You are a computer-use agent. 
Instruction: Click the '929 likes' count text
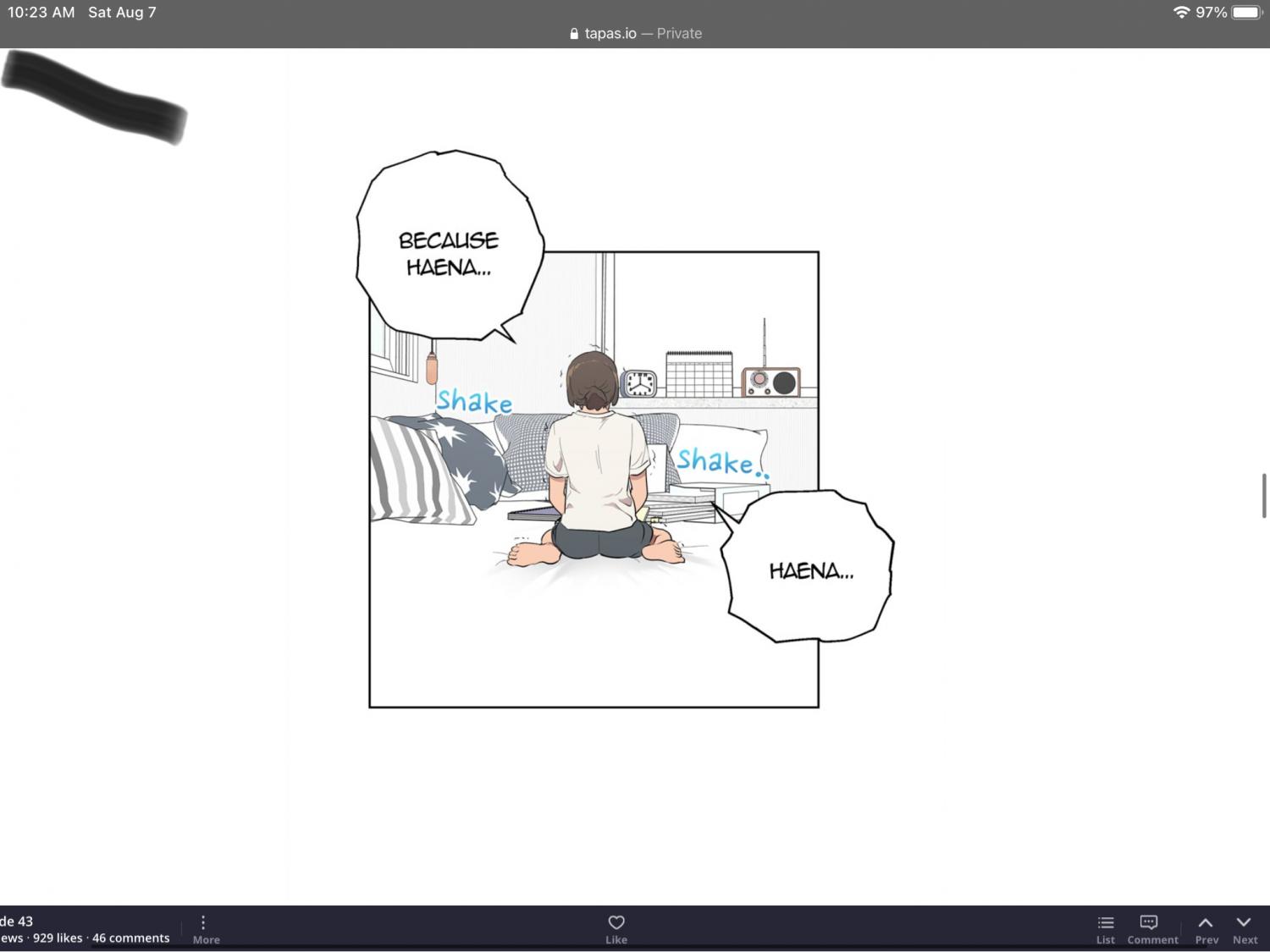coord(58,938)
